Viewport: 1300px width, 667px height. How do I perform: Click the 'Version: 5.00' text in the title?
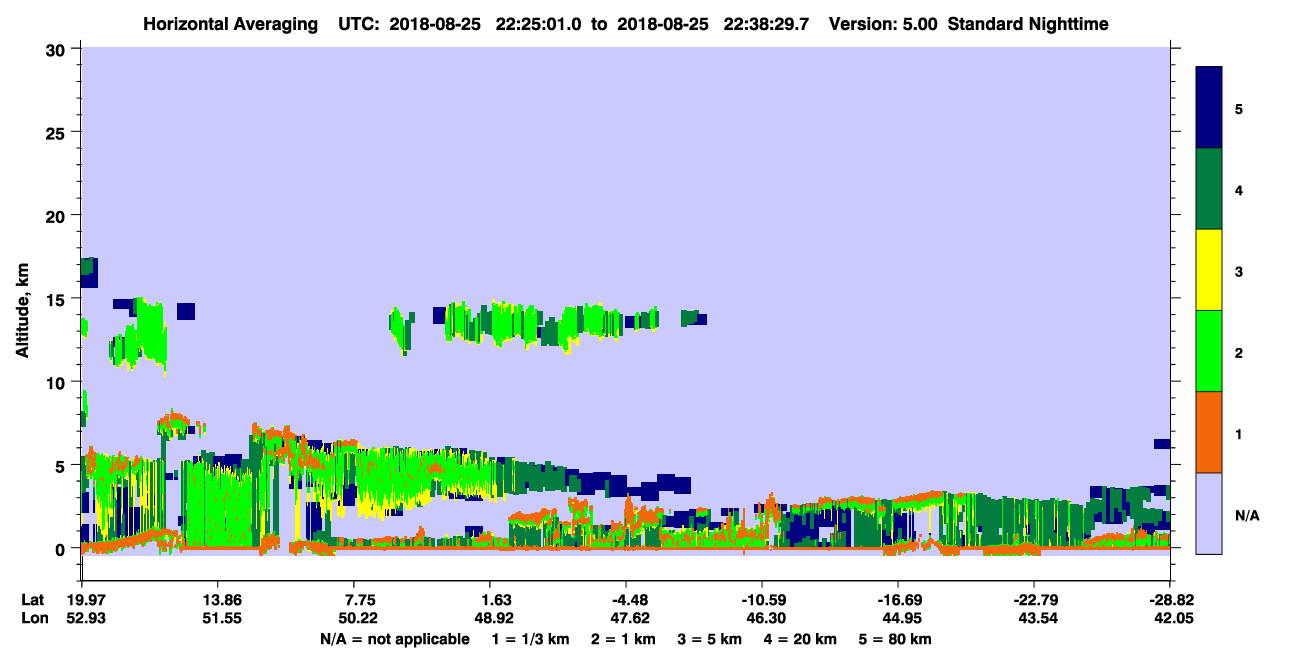(x=883, y=24)
